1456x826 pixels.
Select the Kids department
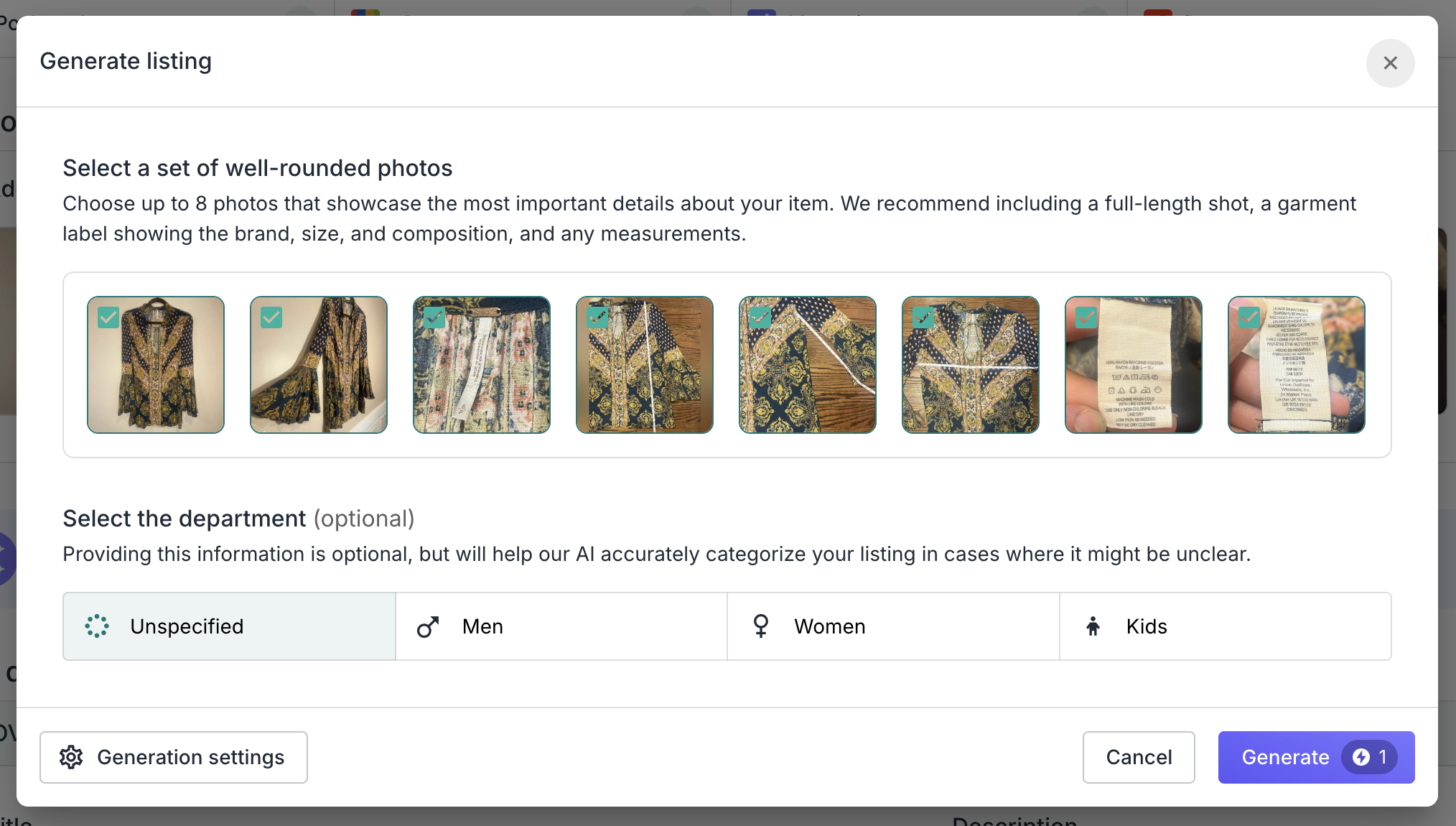pyautogui.click(x=1226, y=626)
